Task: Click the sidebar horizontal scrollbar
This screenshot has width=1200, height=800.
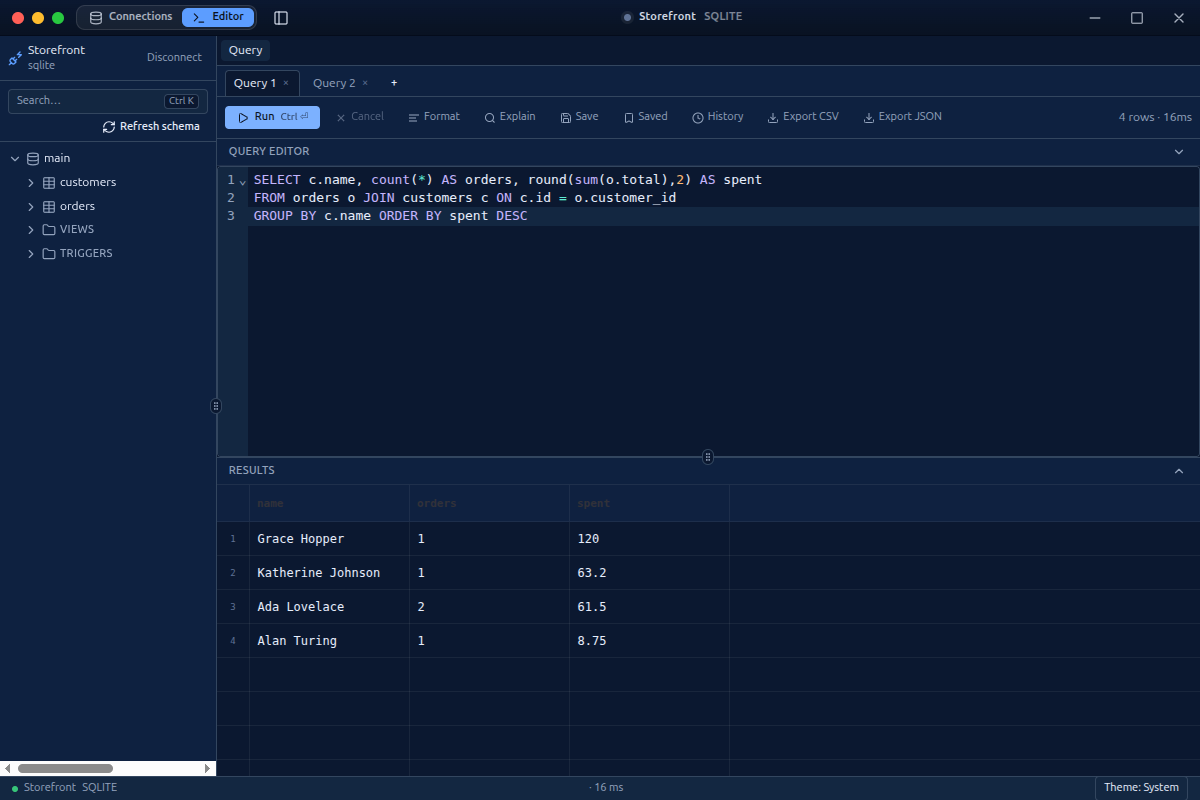Action: [x=66, y=768]
